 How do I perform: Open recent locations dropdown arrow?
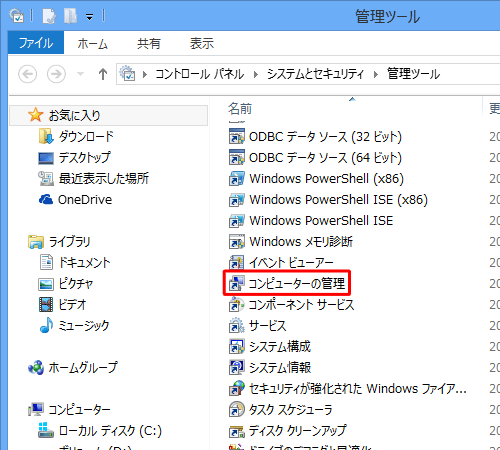(x=80, y=74)
